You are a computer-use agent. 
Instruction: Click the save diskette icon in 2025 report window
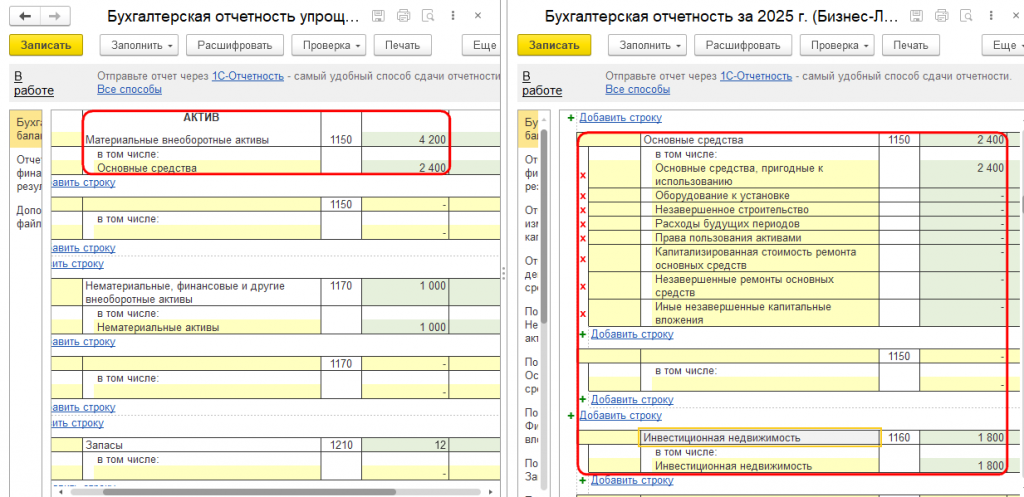[x=917, y=16]
